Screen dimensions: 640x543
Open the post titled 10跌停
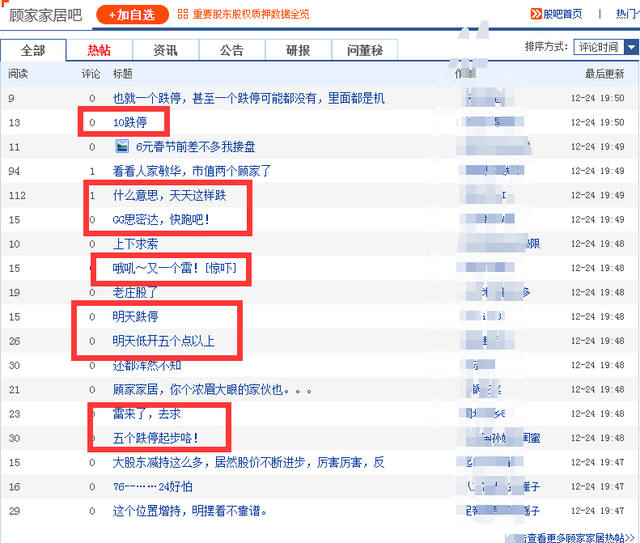pos(130,122)
